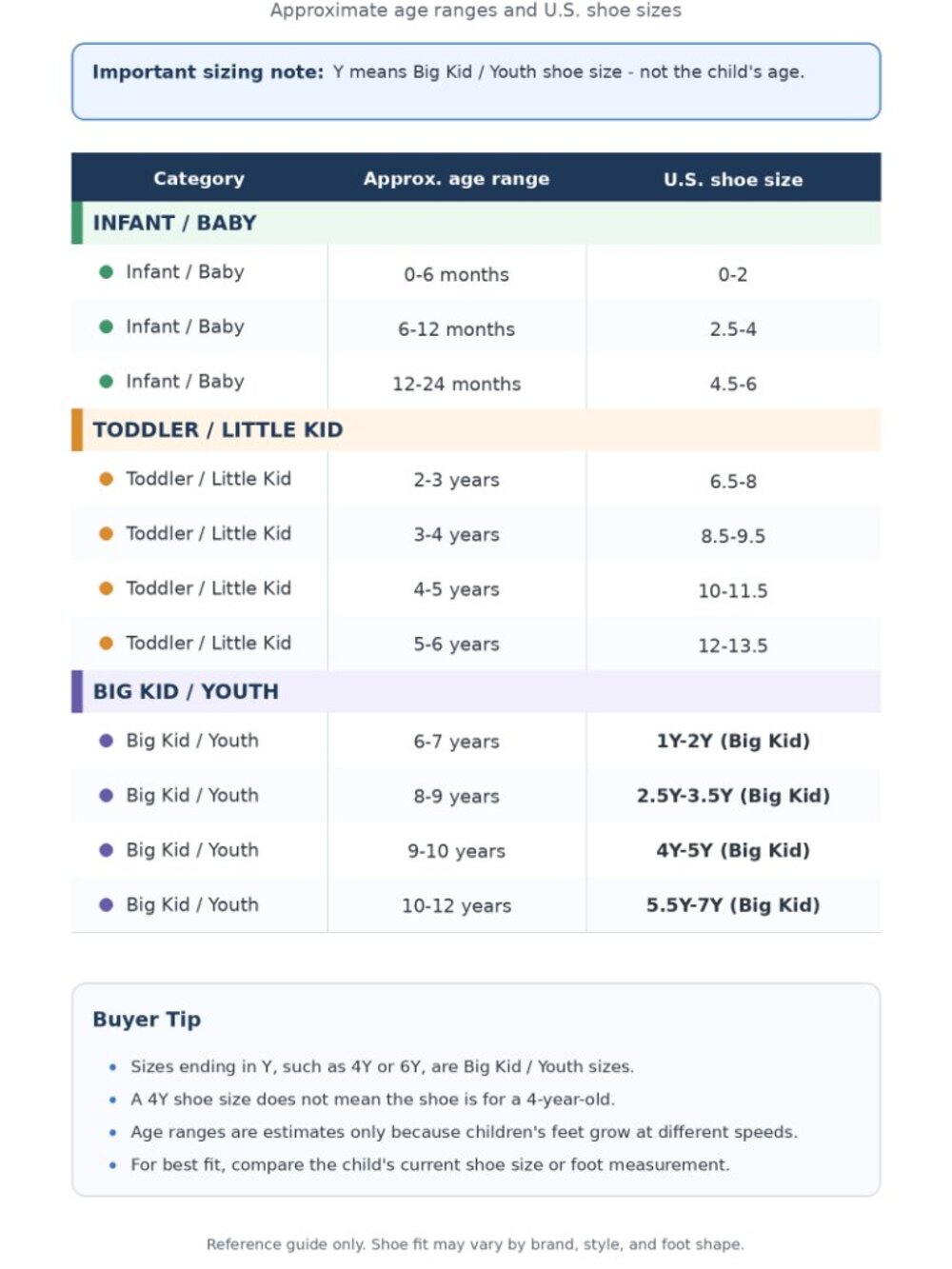Click the Buyer Tip heading
The width and height of the screenshot is (952, 1269).
point(147,1019)
